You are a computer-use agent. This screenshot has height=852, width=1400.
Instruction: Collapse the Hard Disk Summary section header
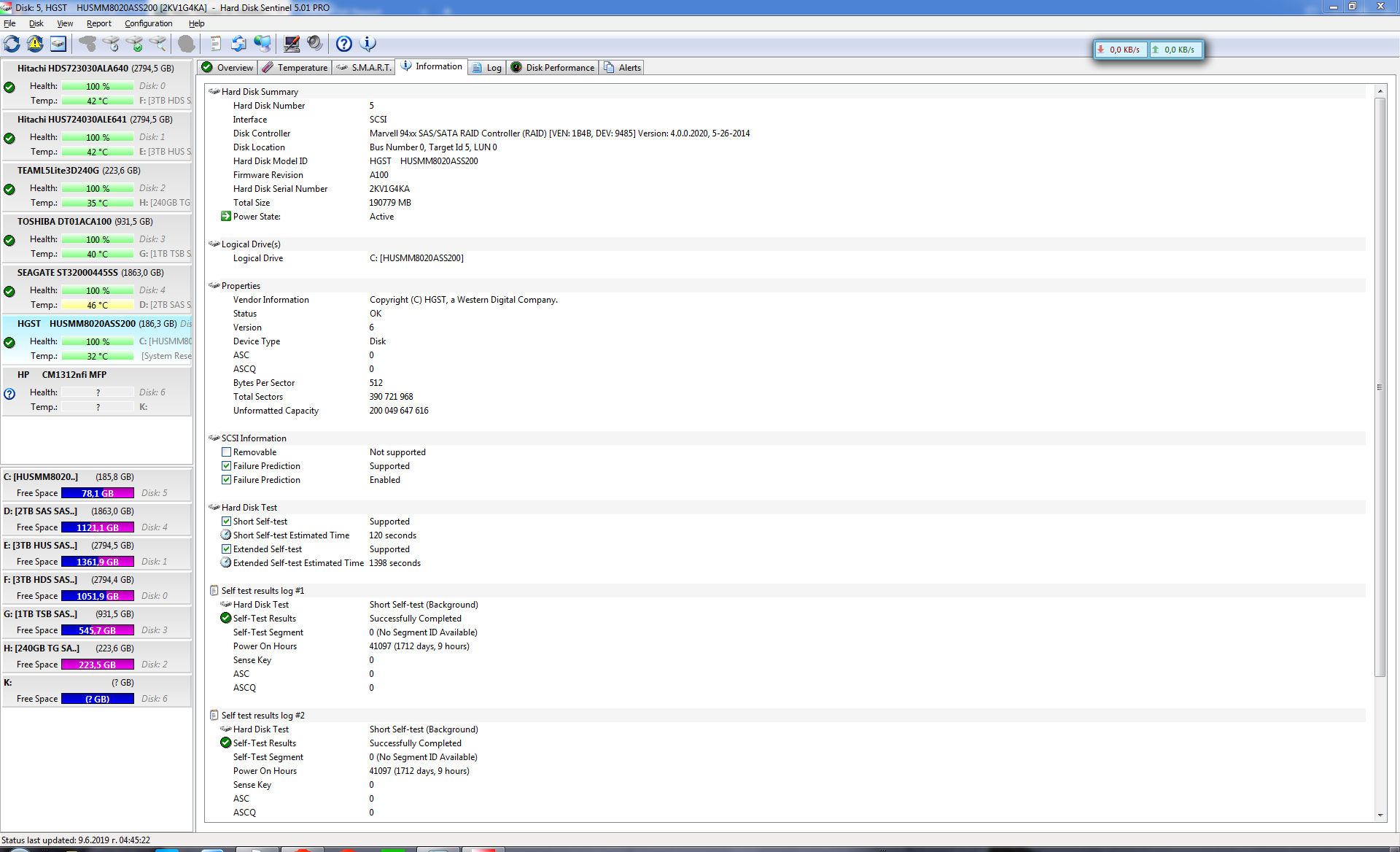[x=786, y=91]
